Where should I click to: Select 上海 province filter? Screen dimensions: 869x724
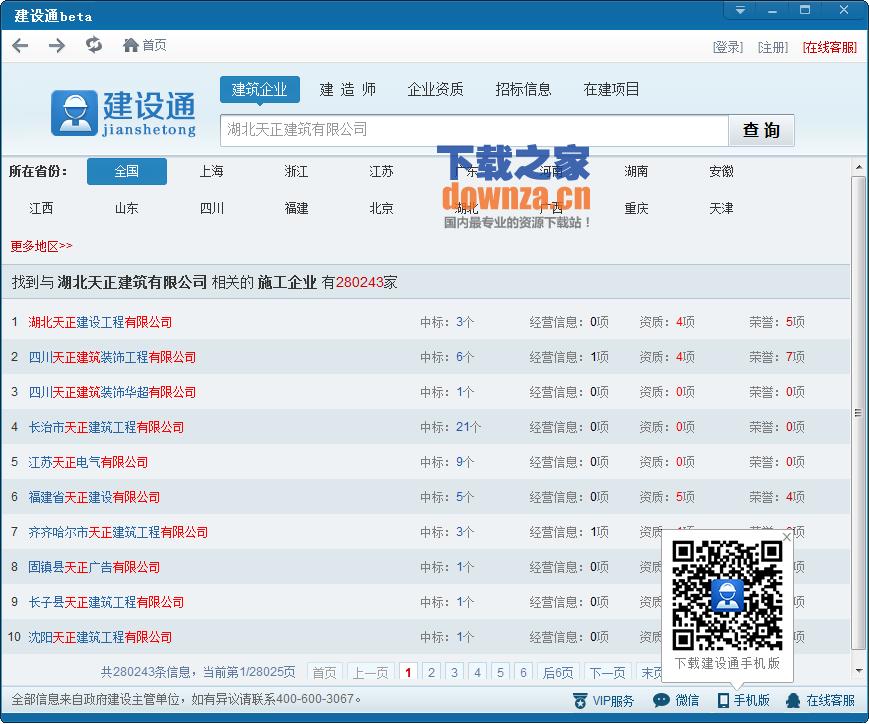click(211, 171)
